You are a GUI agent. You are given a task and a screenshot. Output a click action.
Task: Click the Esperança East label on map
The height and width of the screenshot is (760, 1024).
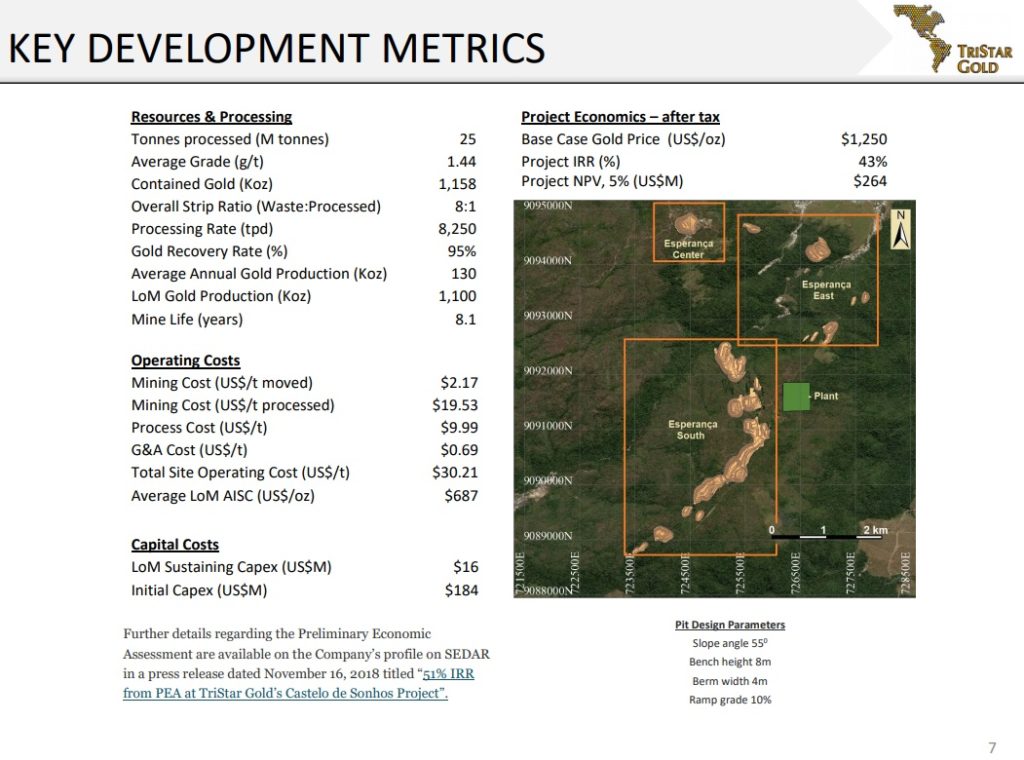tap(826, 290)
